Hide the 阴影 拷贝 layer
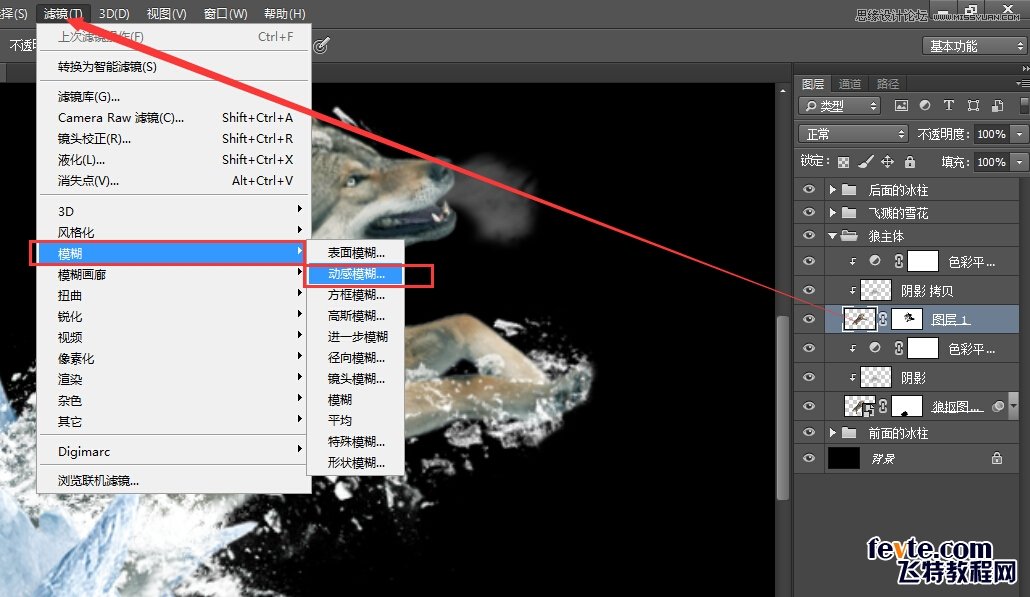This screenshot has height=597, width=1030. pos(809,290)
